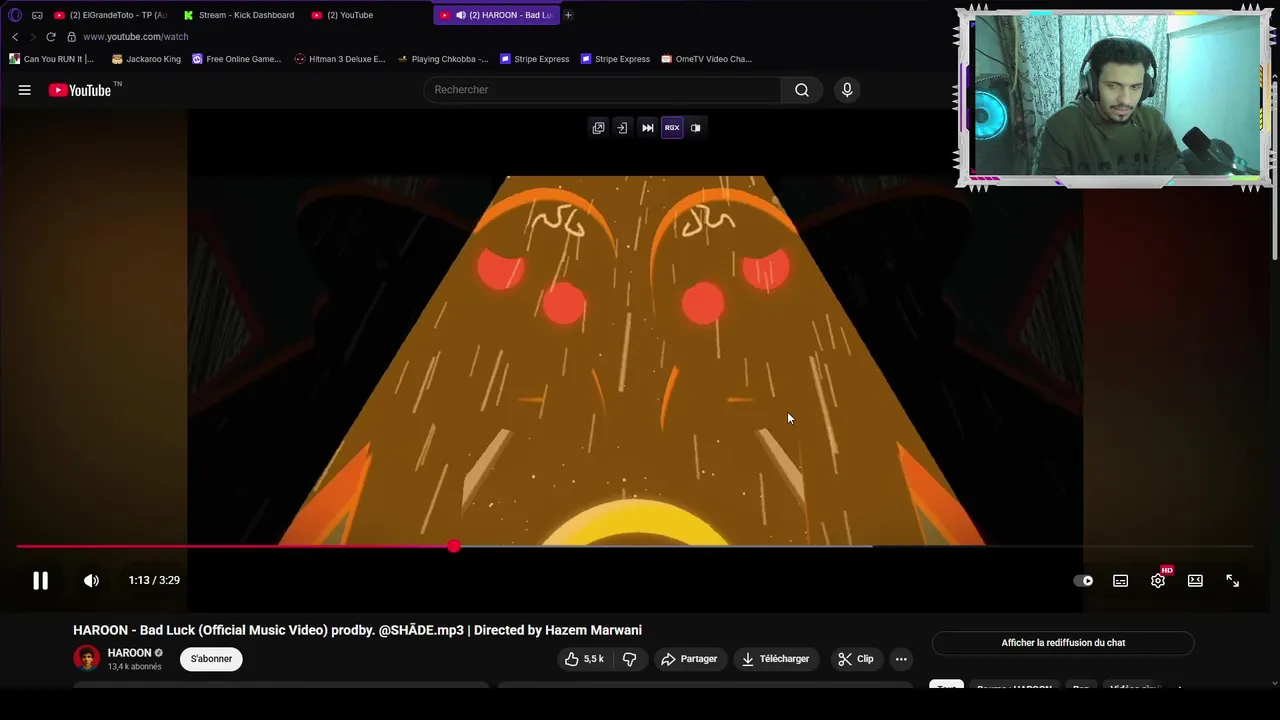Image resolution: width=1280 pixels, height=720 pixels.
Task: Go forward in browser history
Action: (32, 37)
